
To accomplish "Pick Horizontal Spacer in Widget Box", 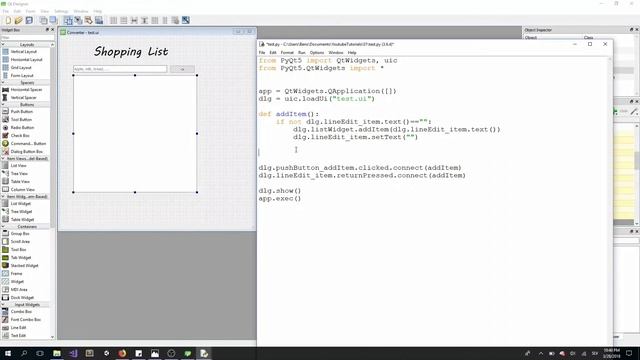I will point(25,89).
